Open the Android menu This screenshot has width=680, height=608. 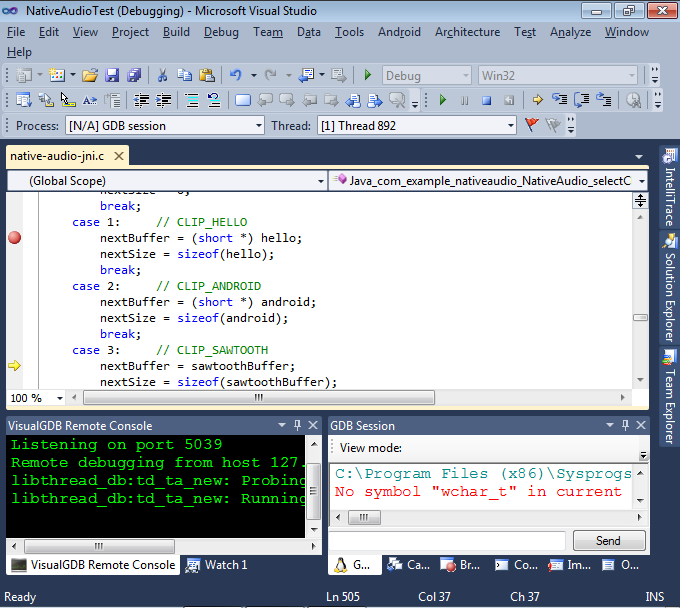(399, 32)
